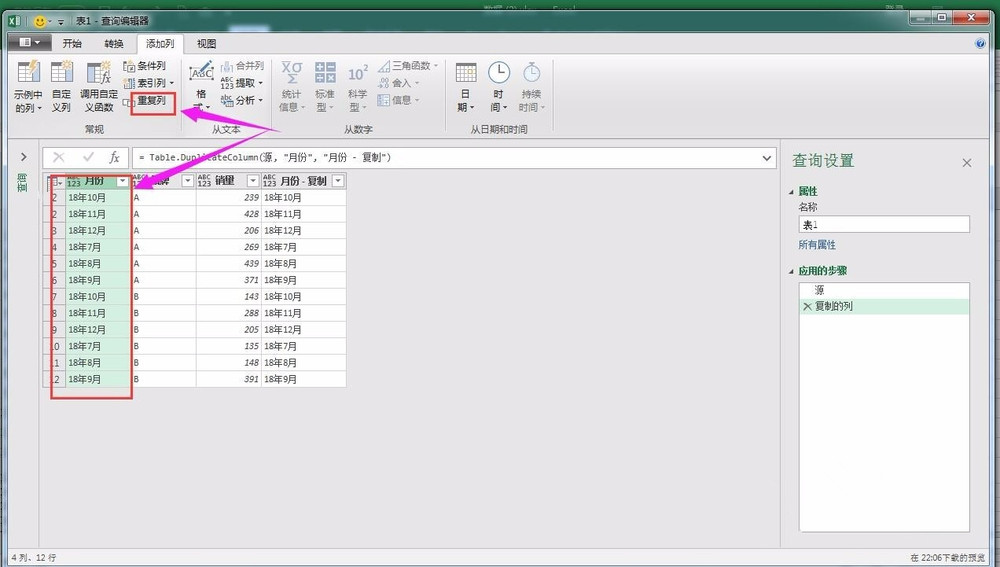Click the smiley feedback icon in title bar
Viewport: 1000px width, 567px height.
(40, 21)
